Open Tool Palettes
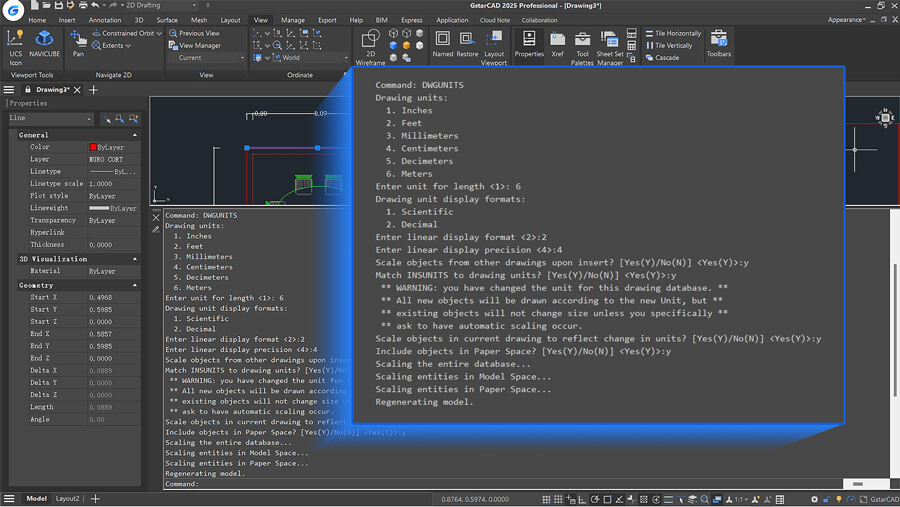 pyautogui.click(x=582, y=48)
